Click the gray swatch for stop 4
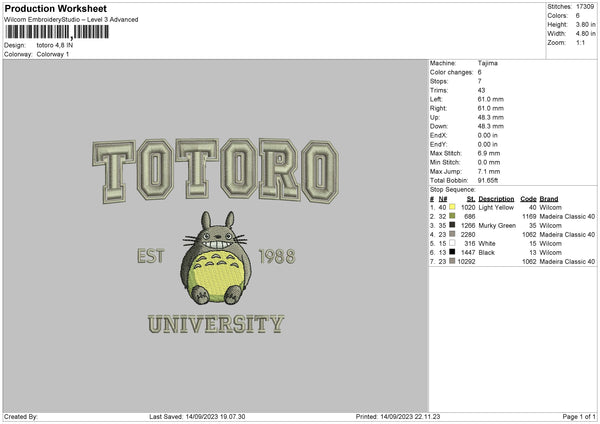Image resolution: width=600 pixels, height=424 pixels. click(452, 234)
